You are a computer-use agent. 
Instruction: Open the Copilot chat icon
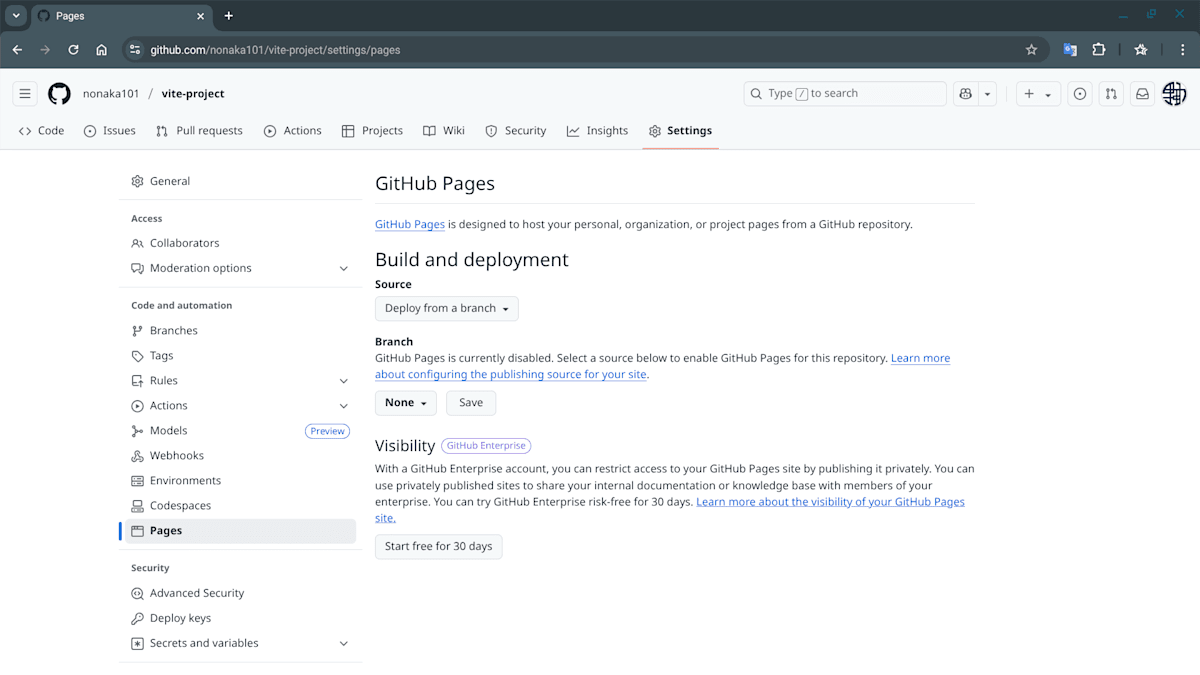pos(965,94)
